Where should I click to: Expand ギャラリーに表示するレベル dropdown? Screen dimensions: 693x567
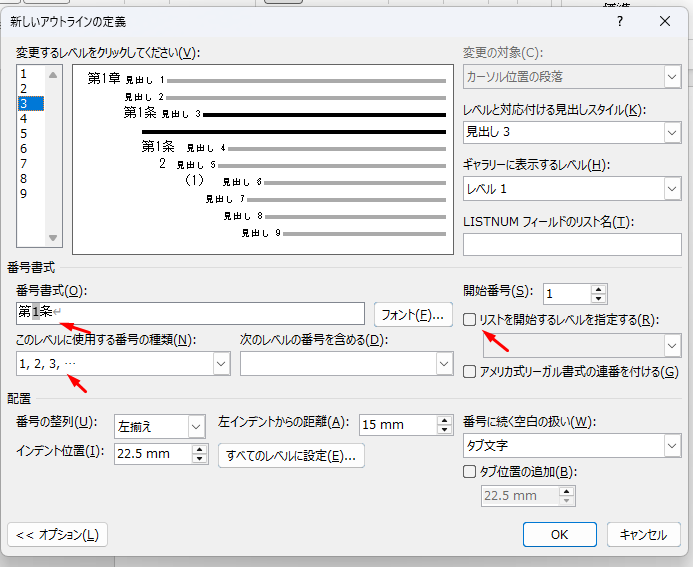tap(672, 188)
